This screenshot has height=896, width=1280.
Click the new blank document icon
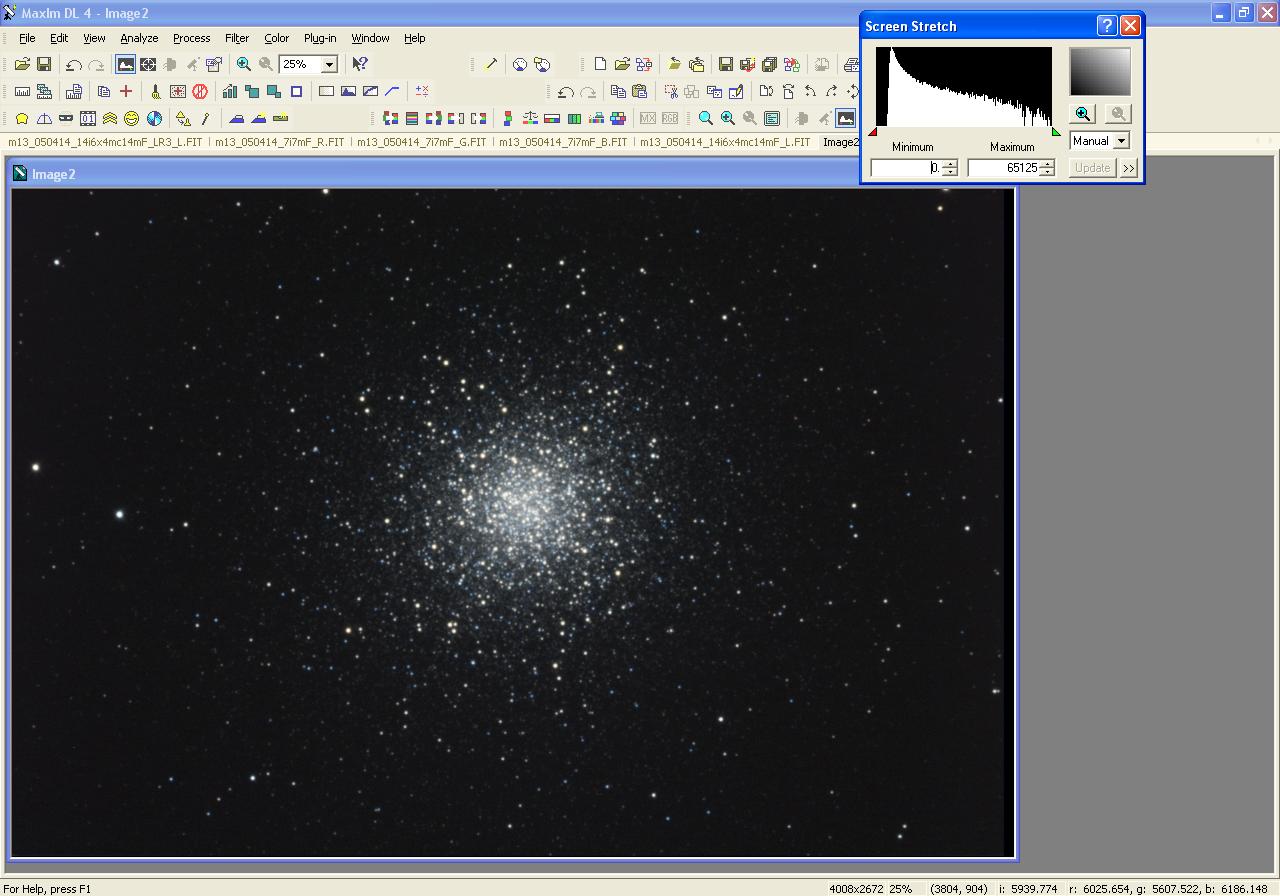[x=600, y=64]
